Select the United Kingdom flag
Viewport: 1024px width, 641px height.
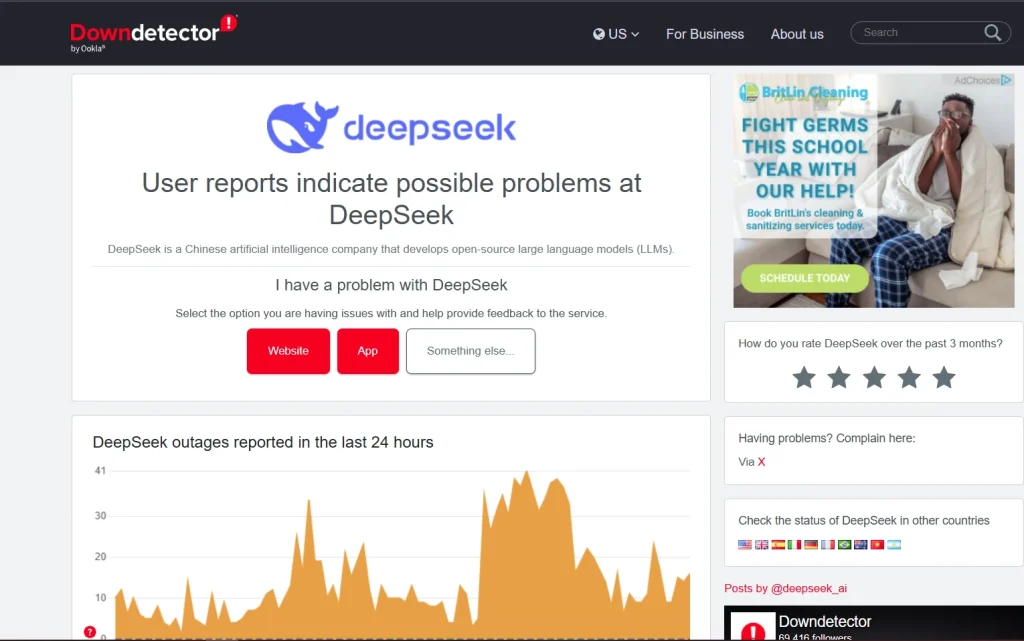pos(761,544)
